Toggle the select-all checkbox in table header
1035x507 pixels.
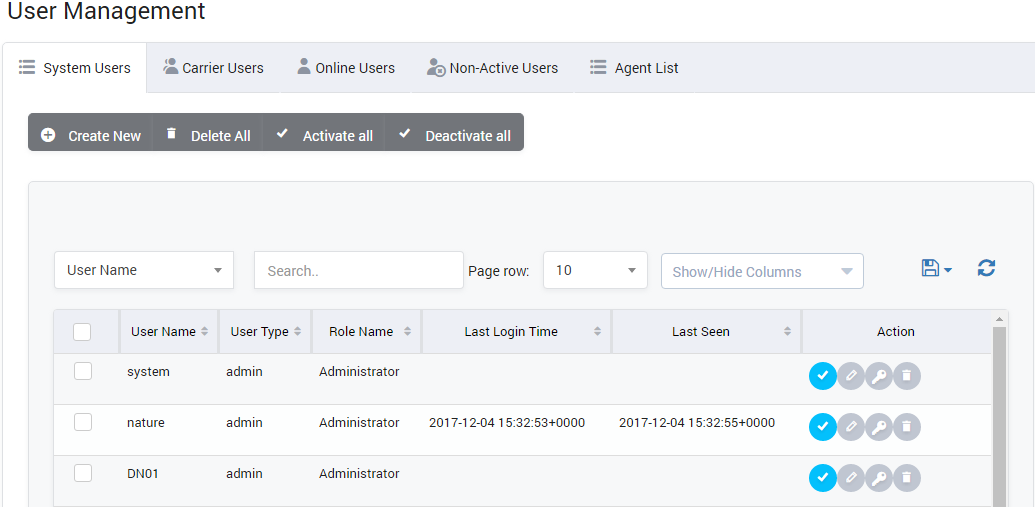point(82,332)
